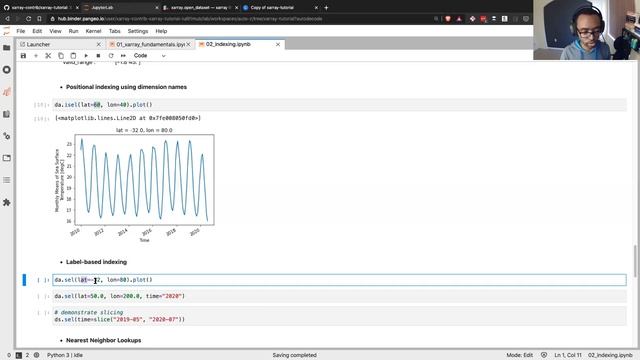Viewport: 640px width, 360px height.
Task: Copy the selected cell
Action: pyautogui.click(x=61, y=56)
